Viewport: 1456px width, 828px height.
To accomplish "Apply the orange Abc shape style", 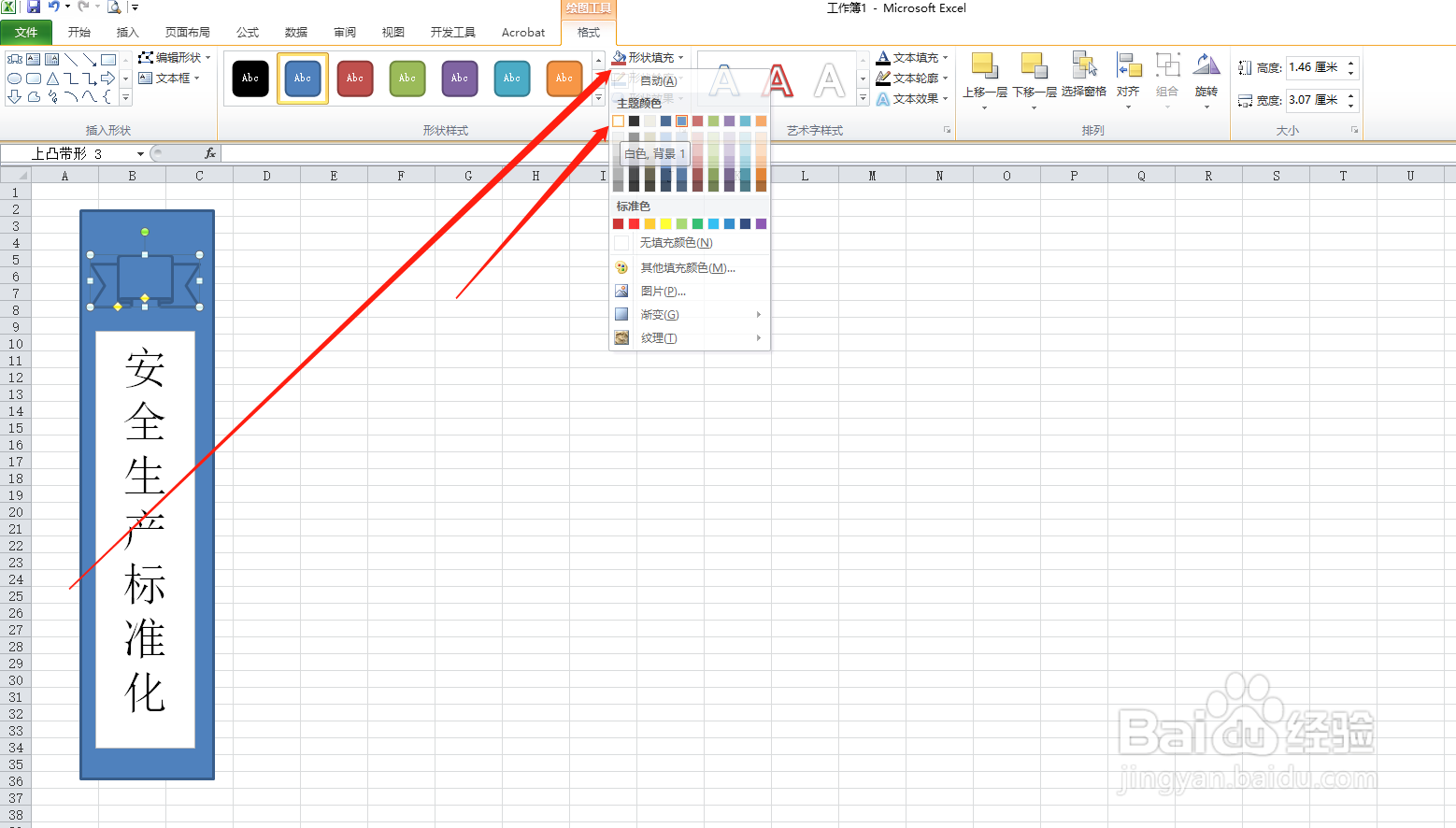I will tap(564, 79).
